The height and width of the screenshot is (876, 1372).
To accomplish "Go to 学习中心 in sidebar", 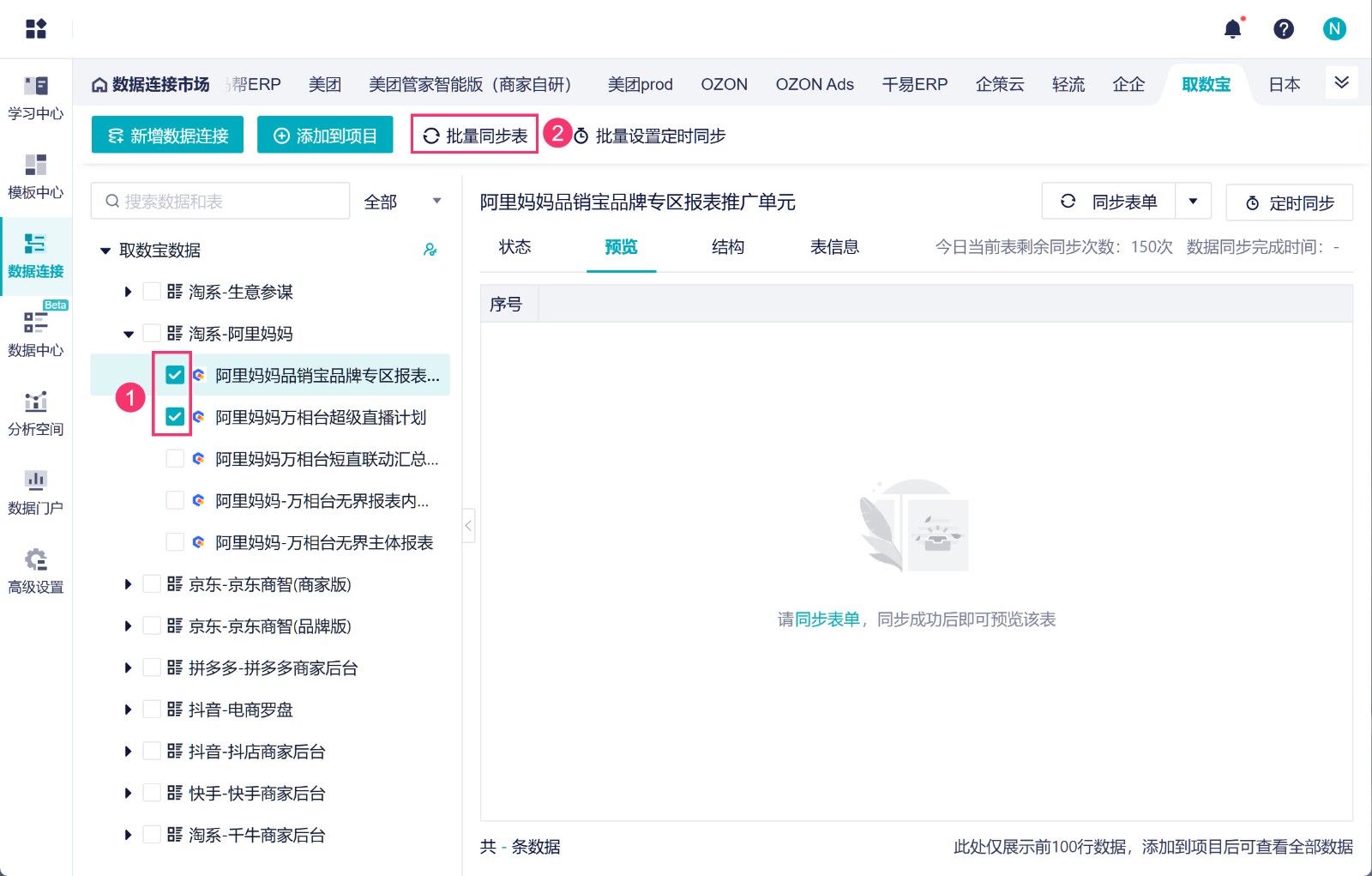I will 36,98.
